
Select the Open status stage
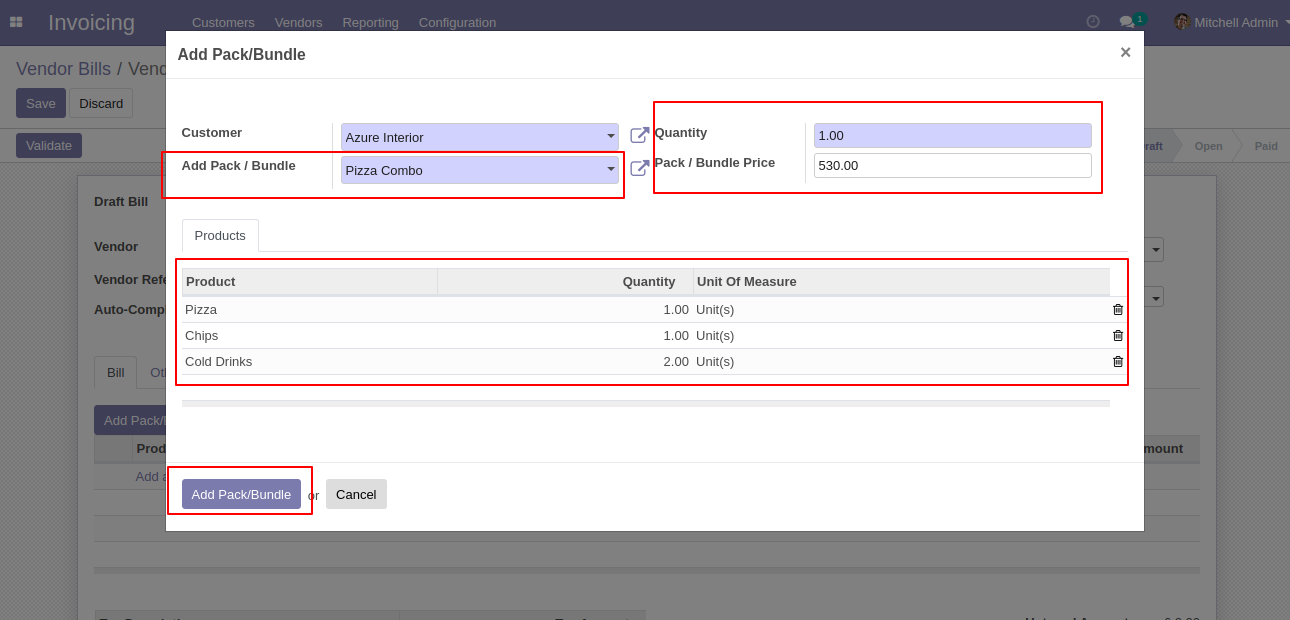coord(1208,146)
